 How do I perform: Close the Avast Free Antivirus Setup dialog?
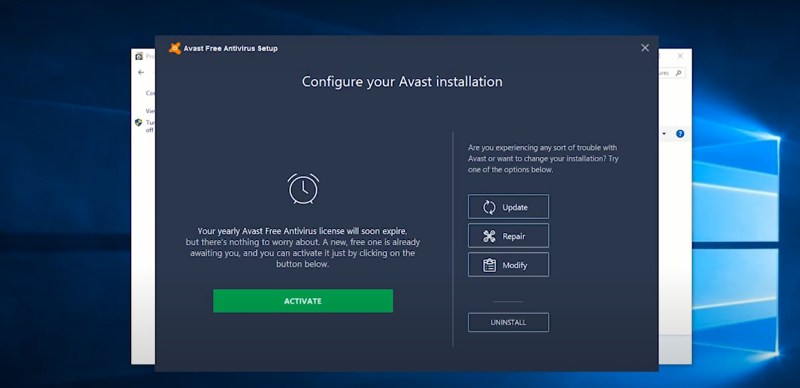(645, 47)
